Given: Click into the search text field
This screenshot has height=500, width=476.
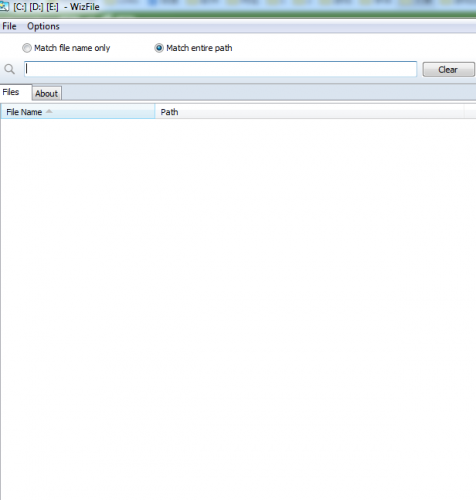Looking at the screenshot, I should (x=220, y=69).
